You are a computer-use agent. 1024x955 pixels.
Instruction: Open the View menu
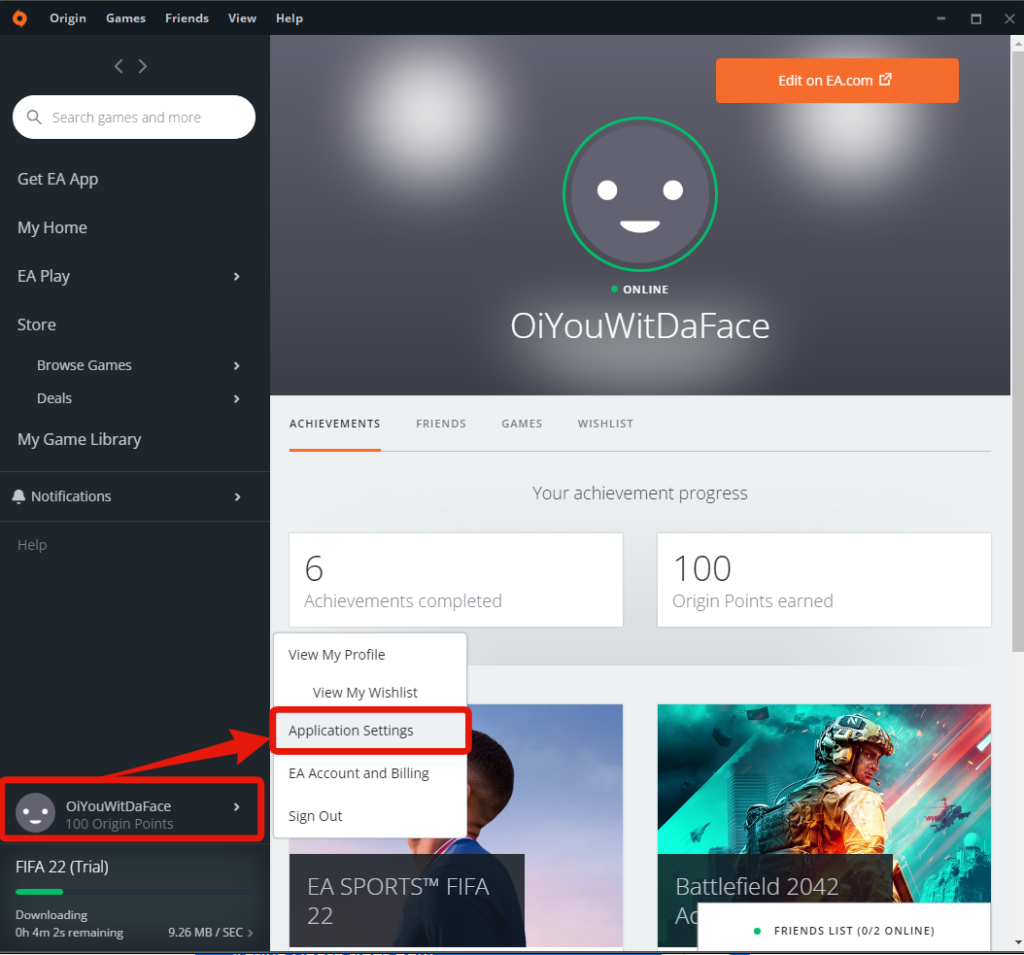click(x=242, y=18)
